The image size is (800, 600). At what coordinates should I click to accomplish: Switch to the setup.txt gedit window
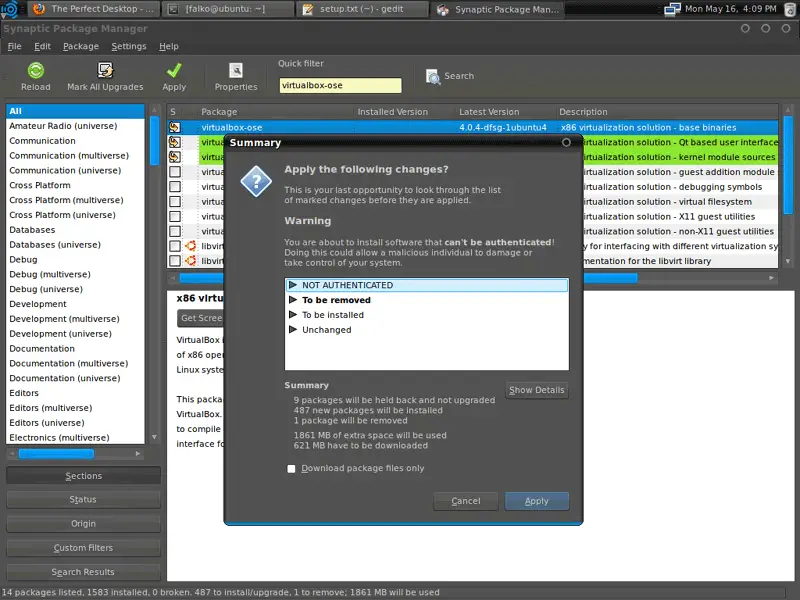[362, 9]
